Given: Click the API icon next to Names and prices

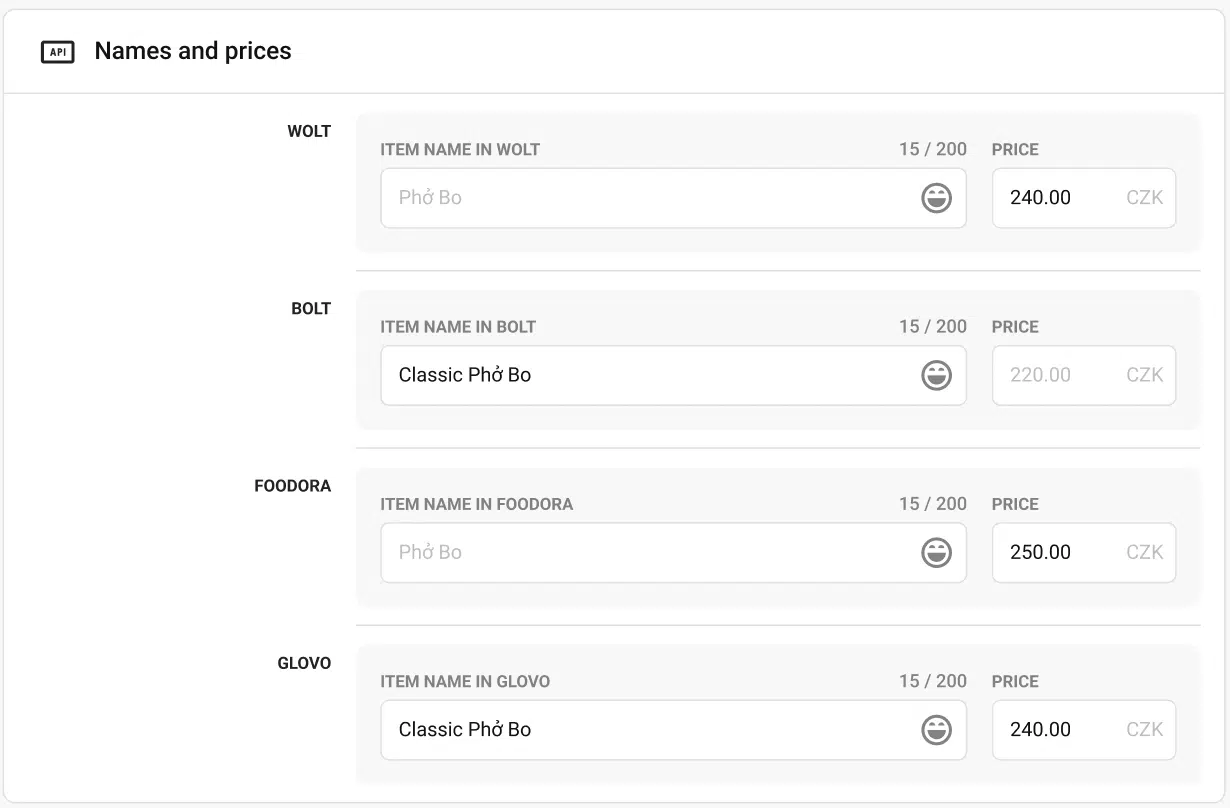Looking at the screenshot, I should 57,51.
